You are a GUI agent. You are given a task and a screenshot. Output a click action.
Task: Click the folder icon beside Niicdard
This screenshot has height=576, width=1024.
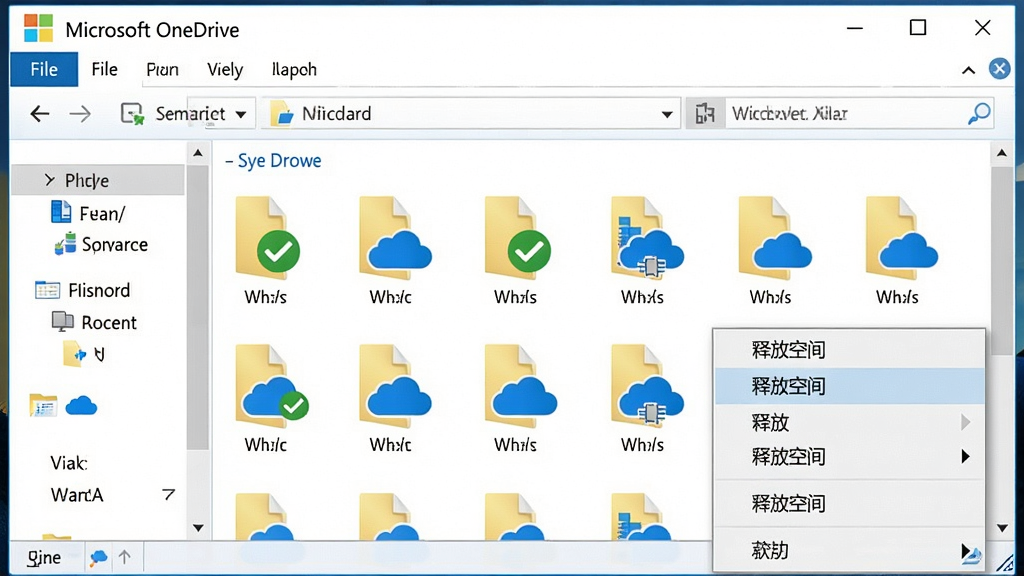click(x=283, y=114)
